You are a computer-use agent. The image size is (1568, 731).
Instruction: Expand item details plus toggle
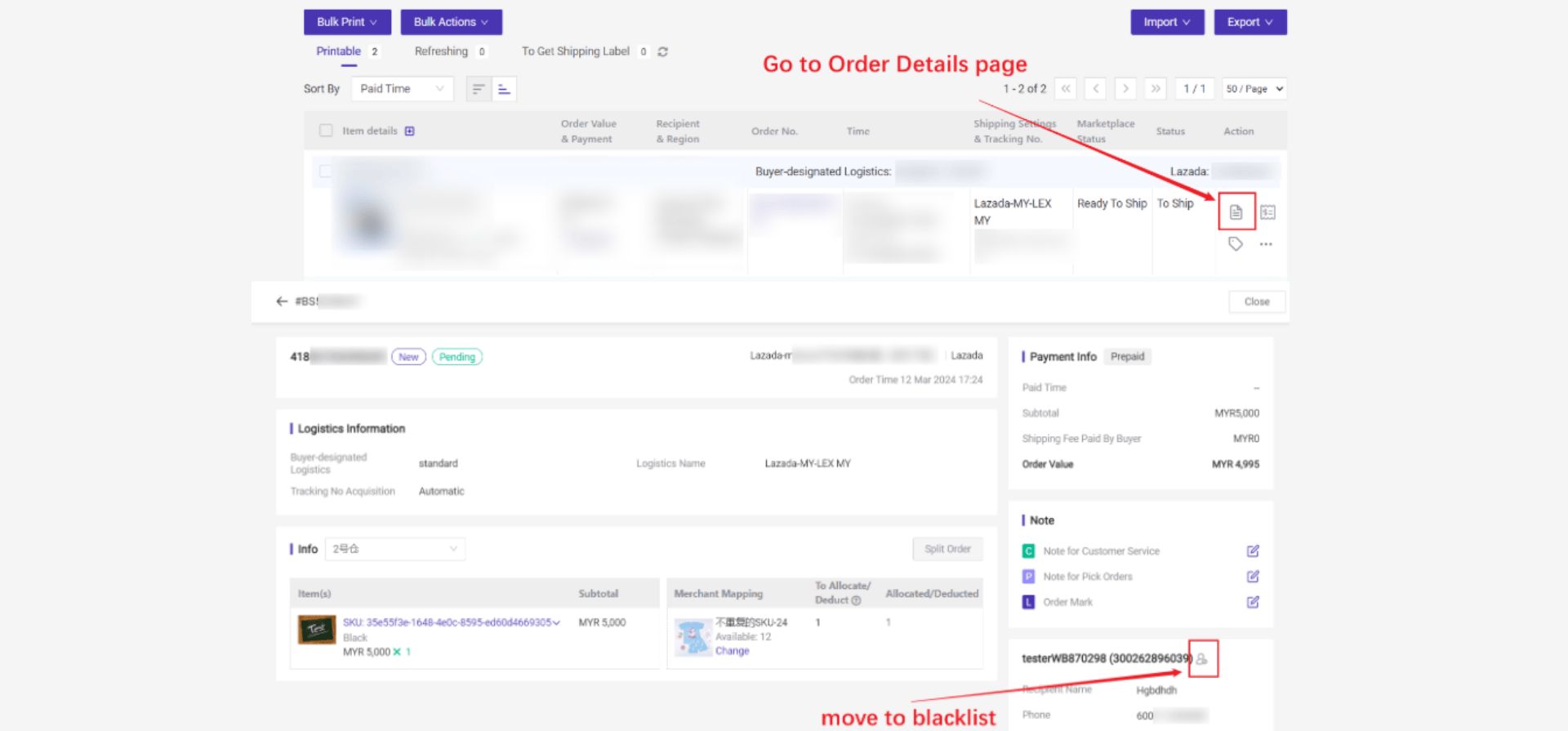coord(410,131)
